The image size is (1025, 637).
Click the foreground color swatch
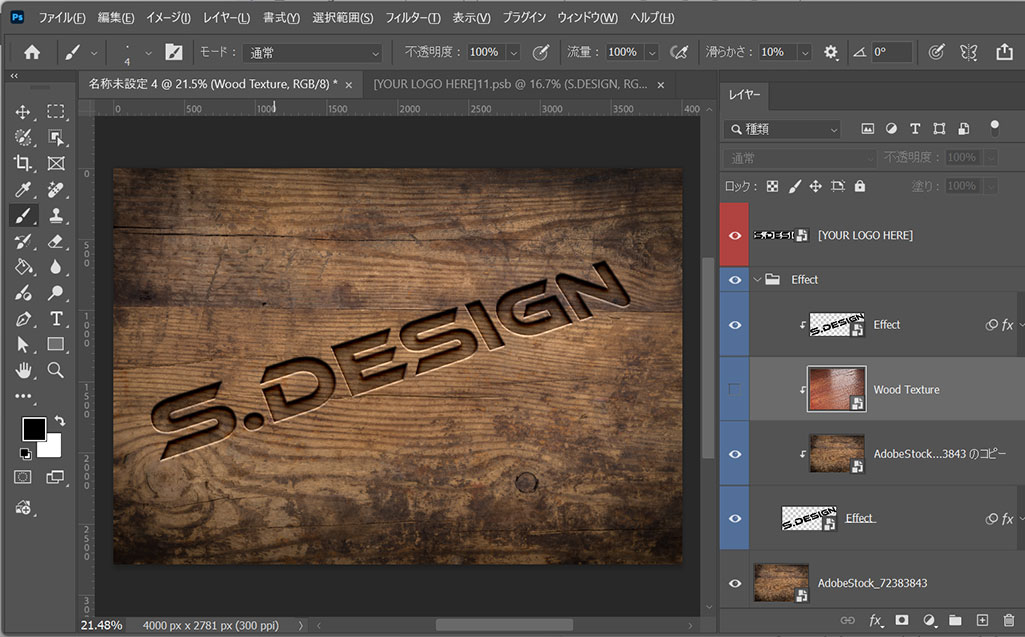coord(34,428)
